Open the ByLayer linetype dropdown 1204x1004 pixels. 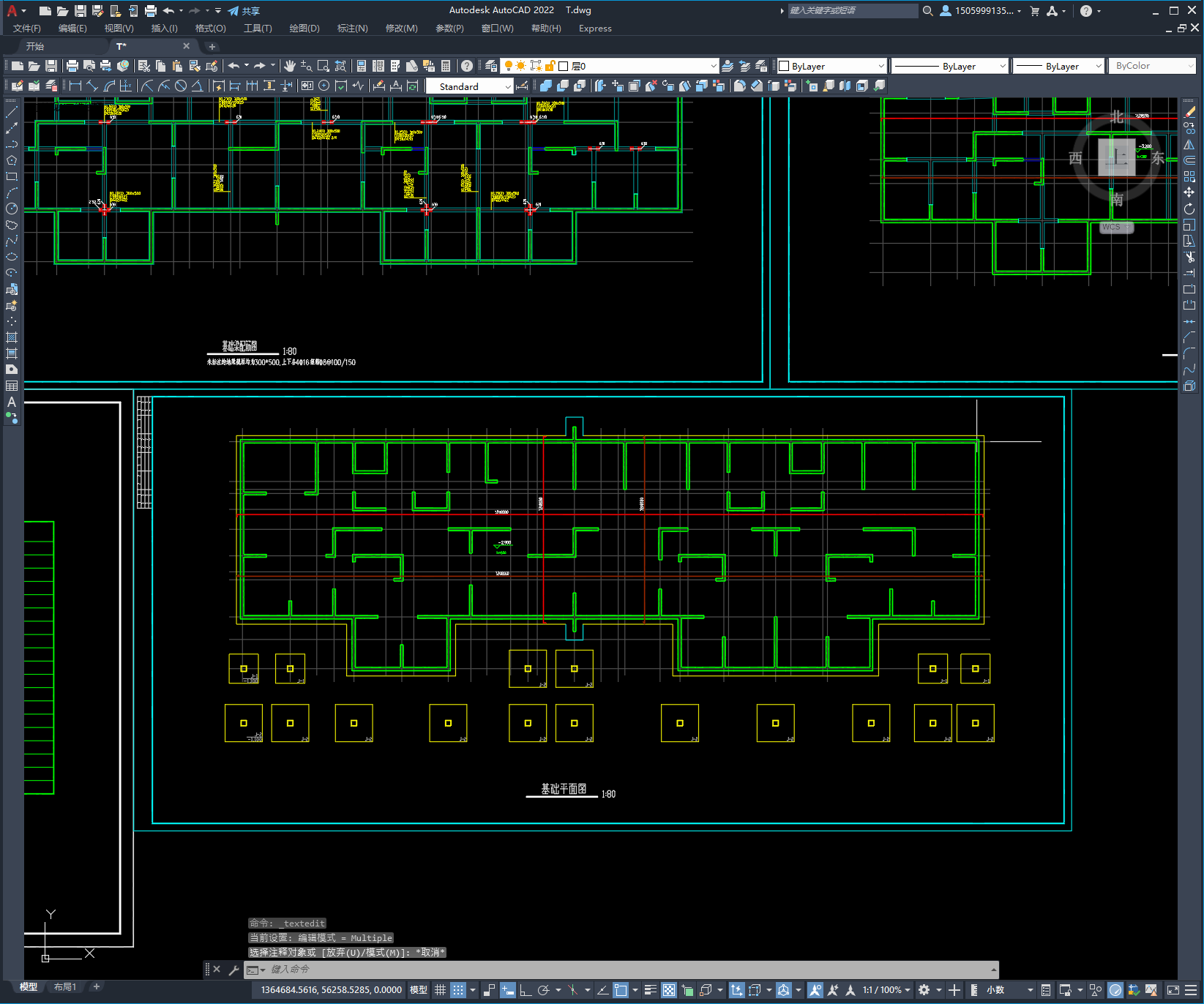tap(1003, 66)
